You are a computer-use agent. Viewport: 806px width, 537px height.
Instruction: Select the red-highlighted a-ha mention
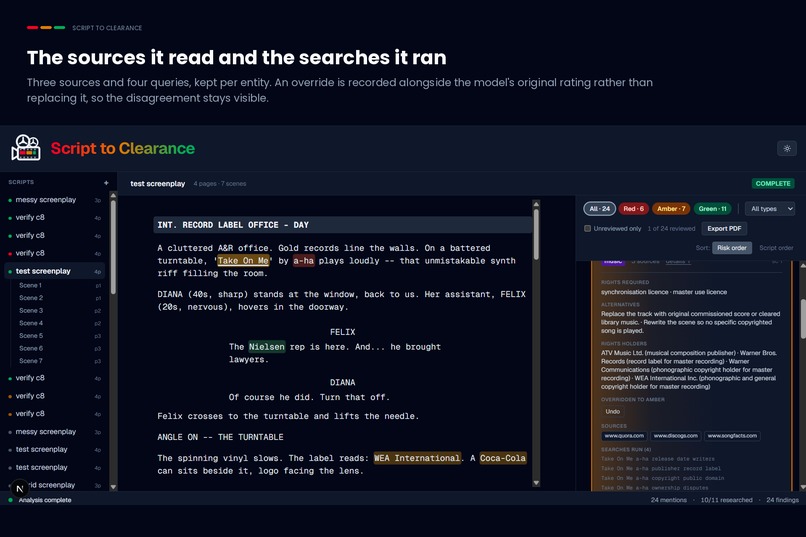[x=303, y=261]
